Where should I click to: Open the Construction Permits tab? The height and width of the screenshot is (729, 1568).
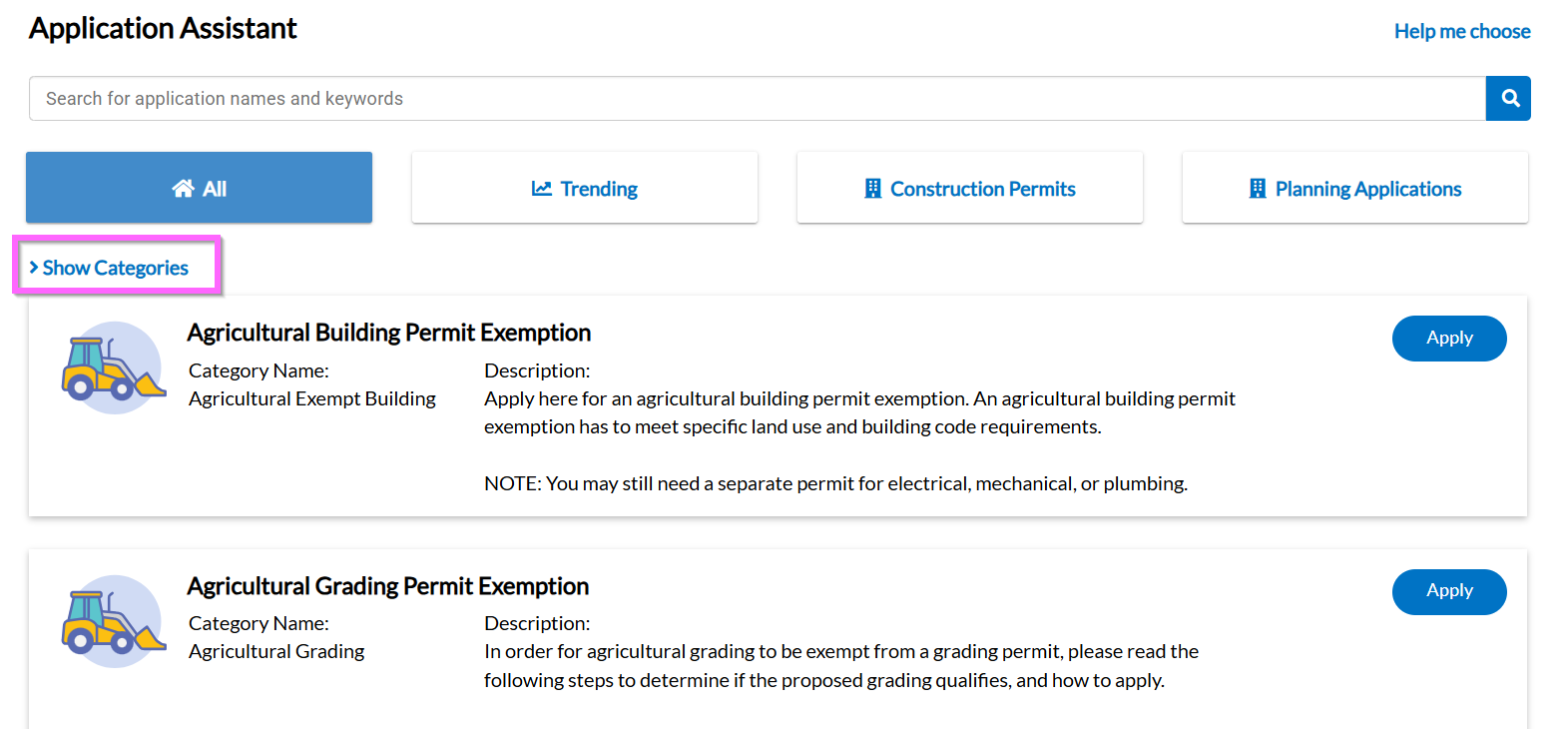970,188
